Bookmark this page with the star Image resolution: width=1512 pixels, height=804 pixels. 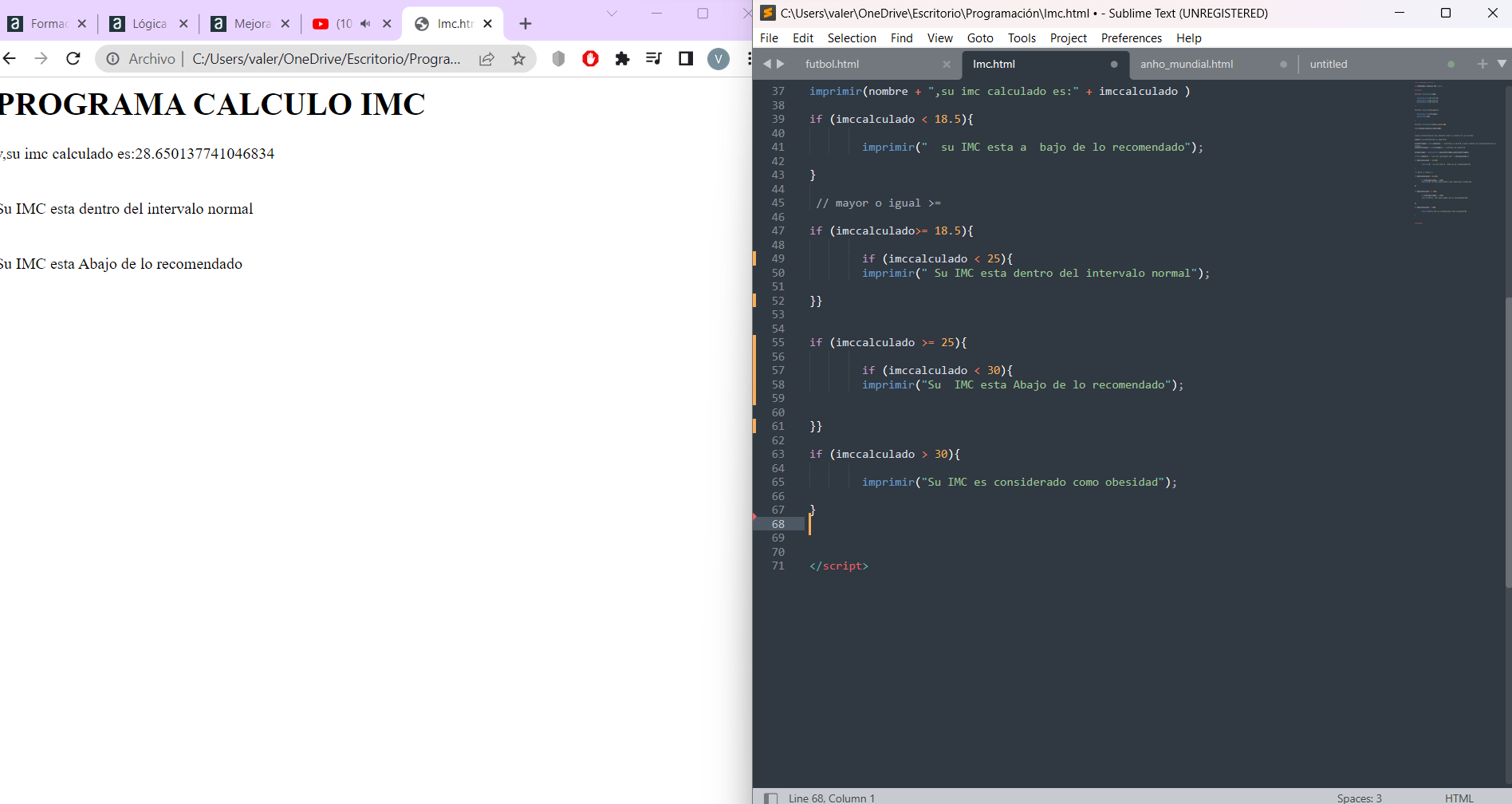(x=518, y=58)
